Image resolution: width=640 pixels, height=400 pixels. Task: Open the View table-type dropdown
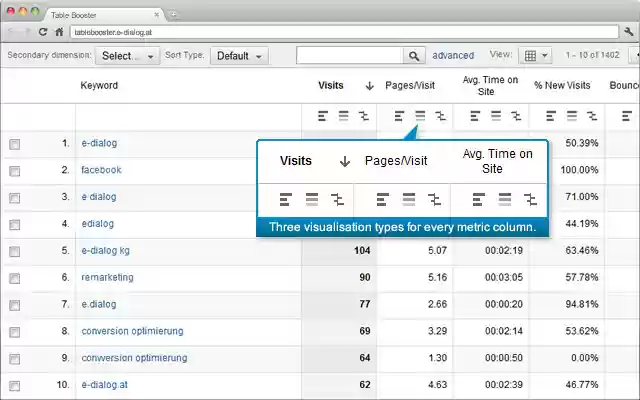[x=535, y=56]
